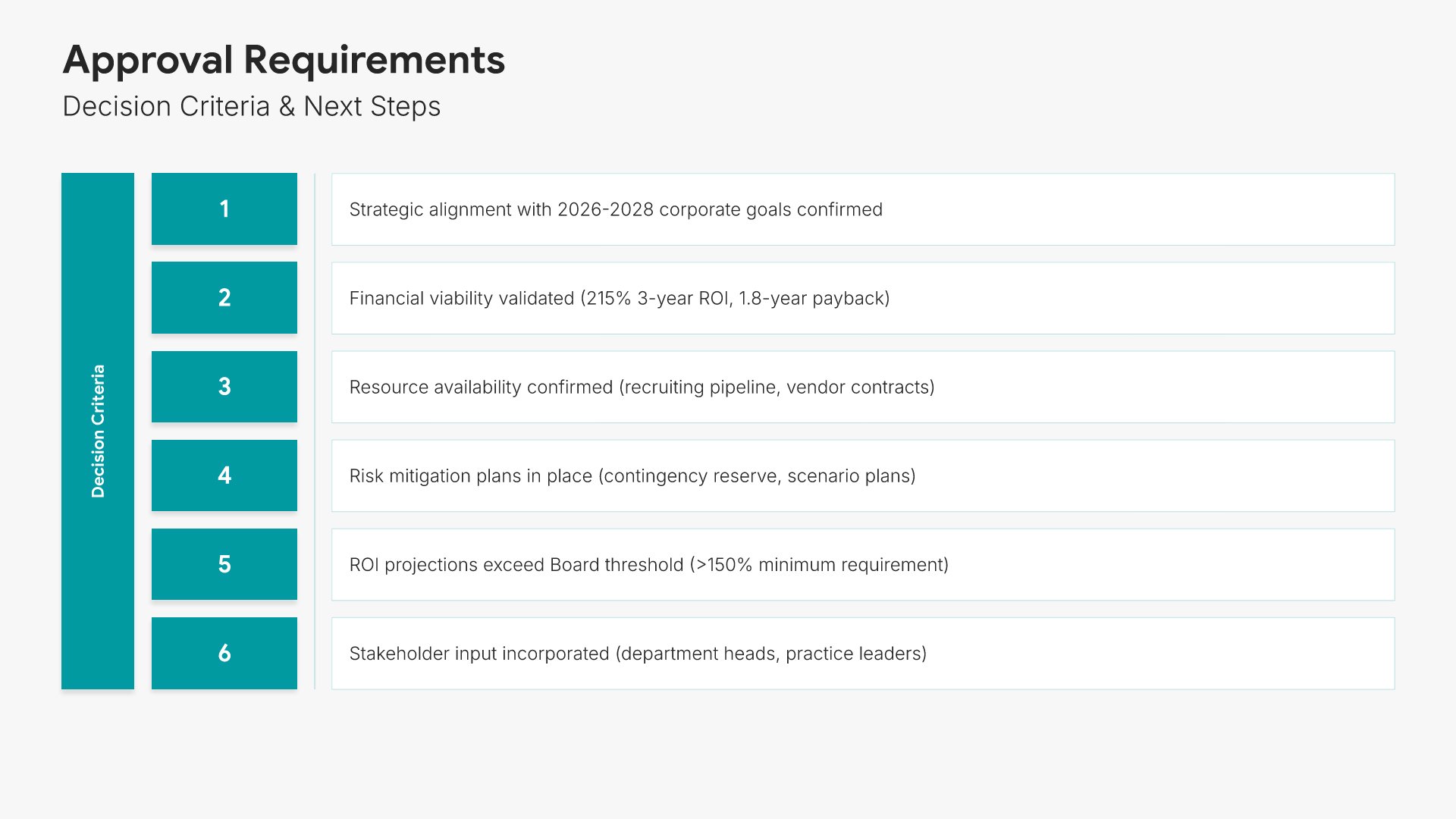1456x819 pixels.
Task: Click the teal number 4 tile
Action: tap(224, 475)
